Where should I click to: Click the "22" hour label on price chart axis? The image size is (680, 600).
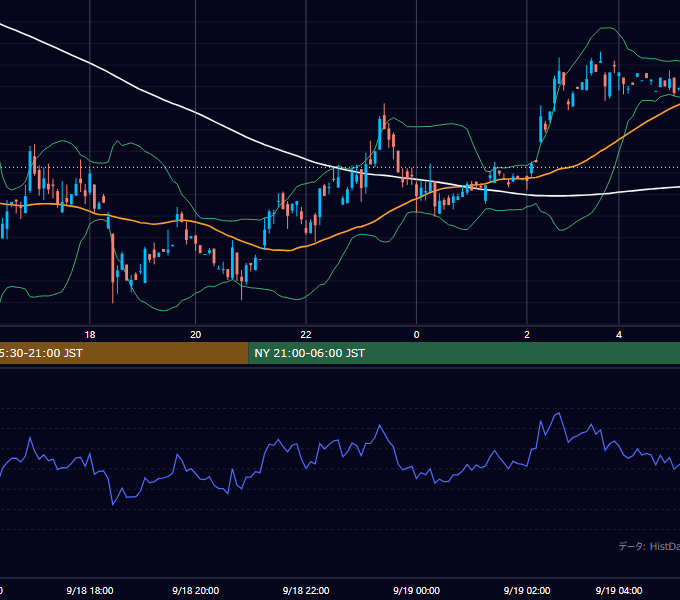pyautogui.click(x=306, y=335)
